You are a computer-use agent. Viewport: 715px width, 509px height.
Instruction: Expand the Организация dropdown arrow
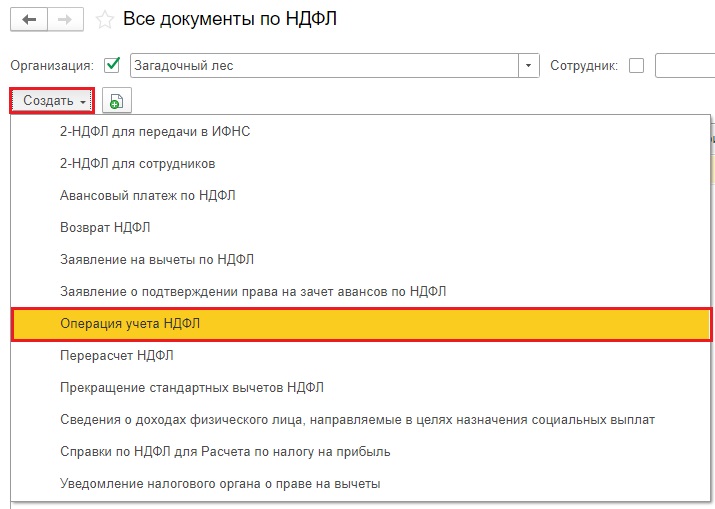528,66
